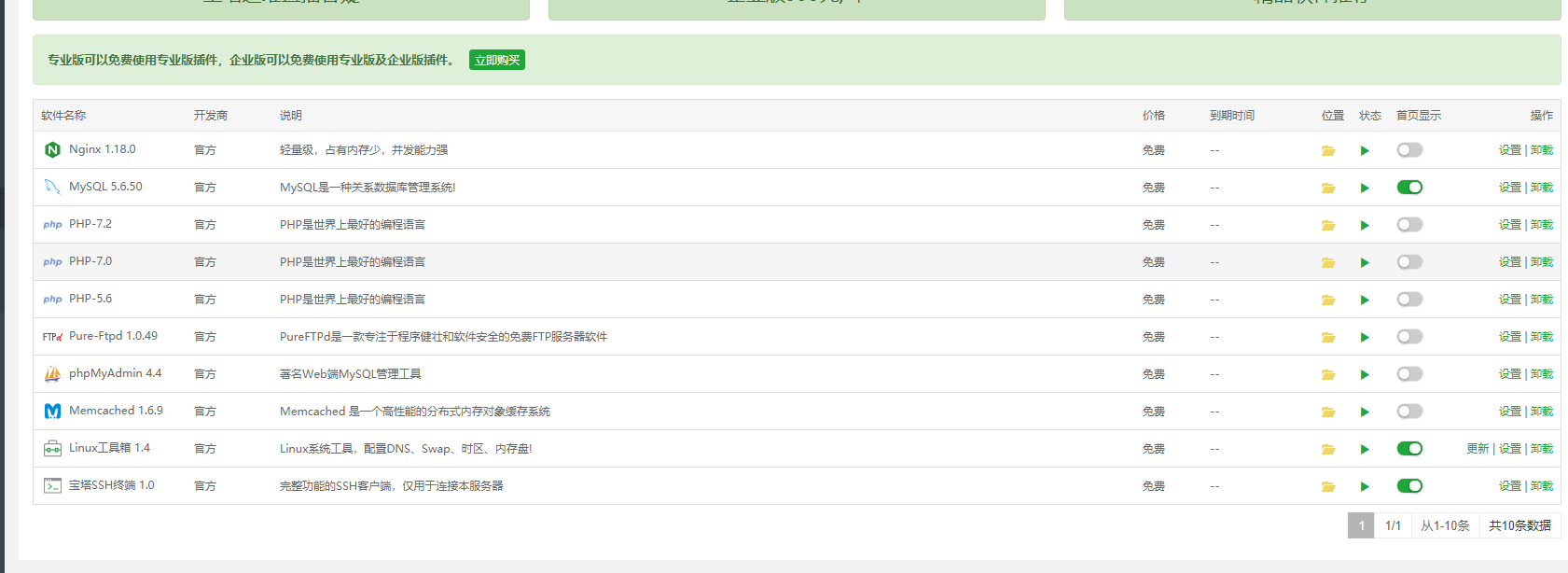
Task: Open the PHP-7.2 folder location icon
Action: point(1328,225)
